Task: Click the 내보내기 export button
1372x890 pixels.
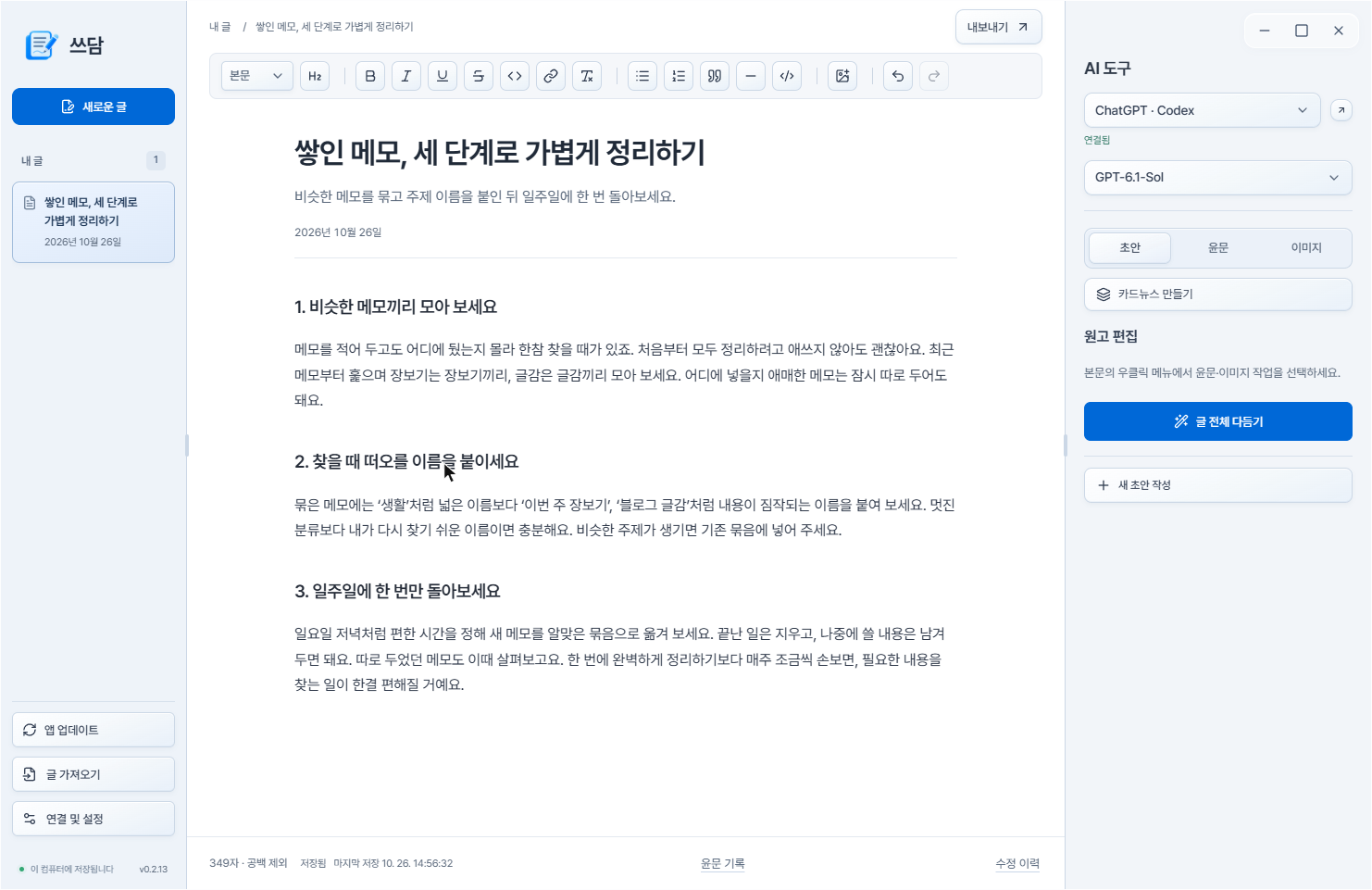Action: pyautogui.click(x=998, y=27)
